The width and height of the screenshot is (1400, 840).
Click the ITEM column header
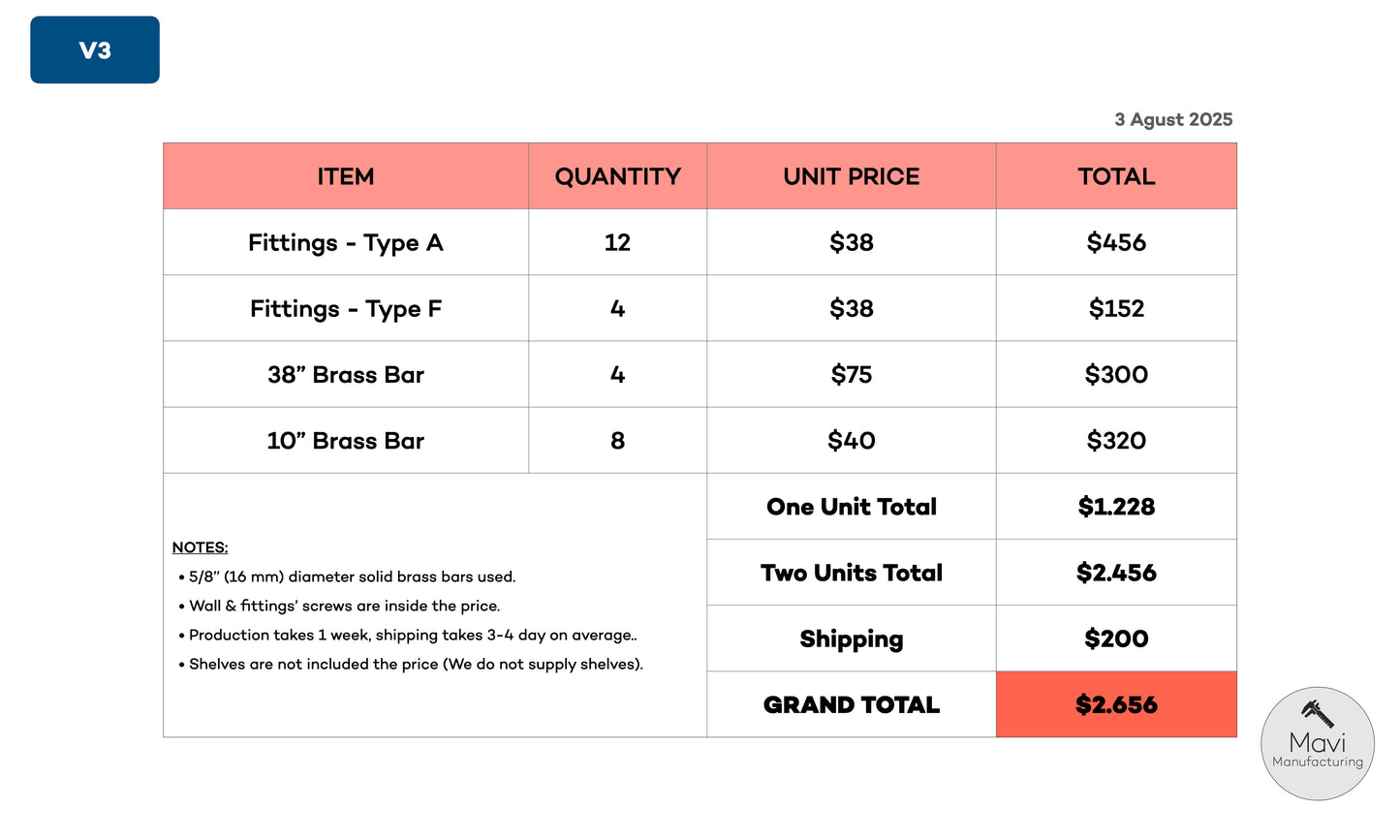point(346,176)
